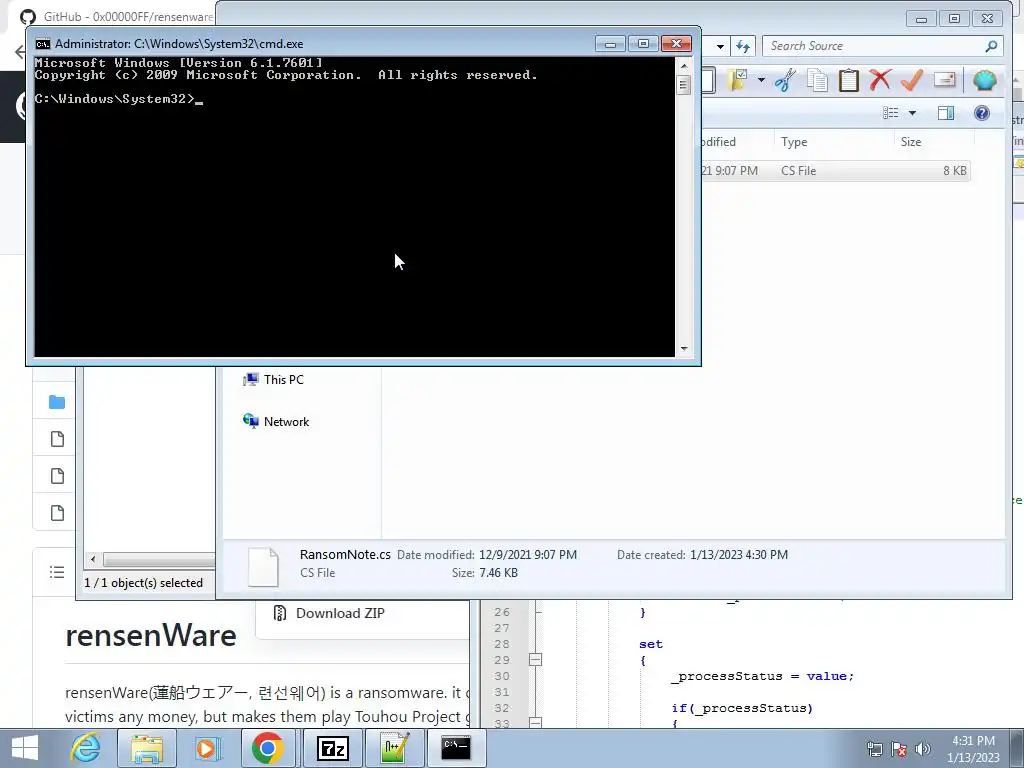Click the _processStatus = value; code line

click(762, 677)
